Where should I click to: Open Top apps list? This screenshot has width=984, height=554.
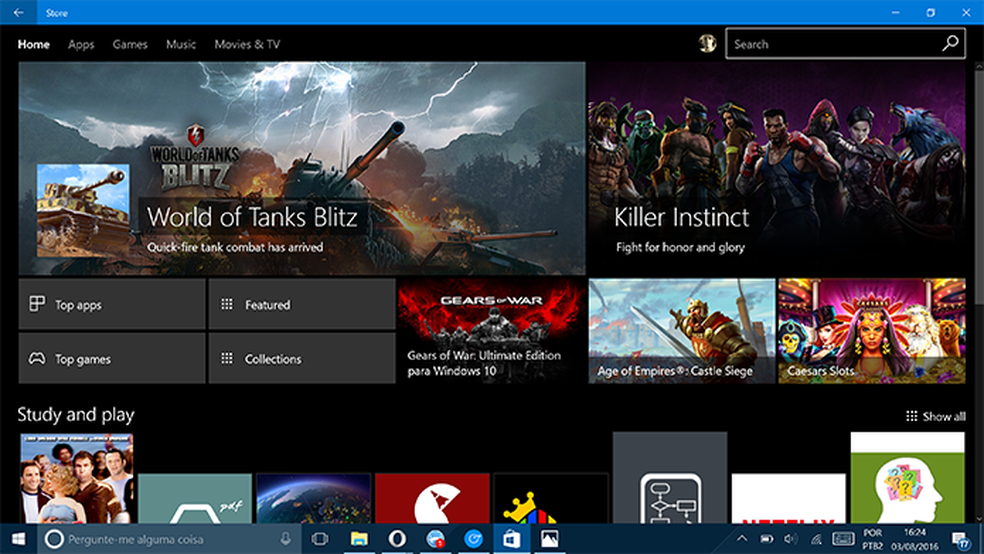click(112, 304)
